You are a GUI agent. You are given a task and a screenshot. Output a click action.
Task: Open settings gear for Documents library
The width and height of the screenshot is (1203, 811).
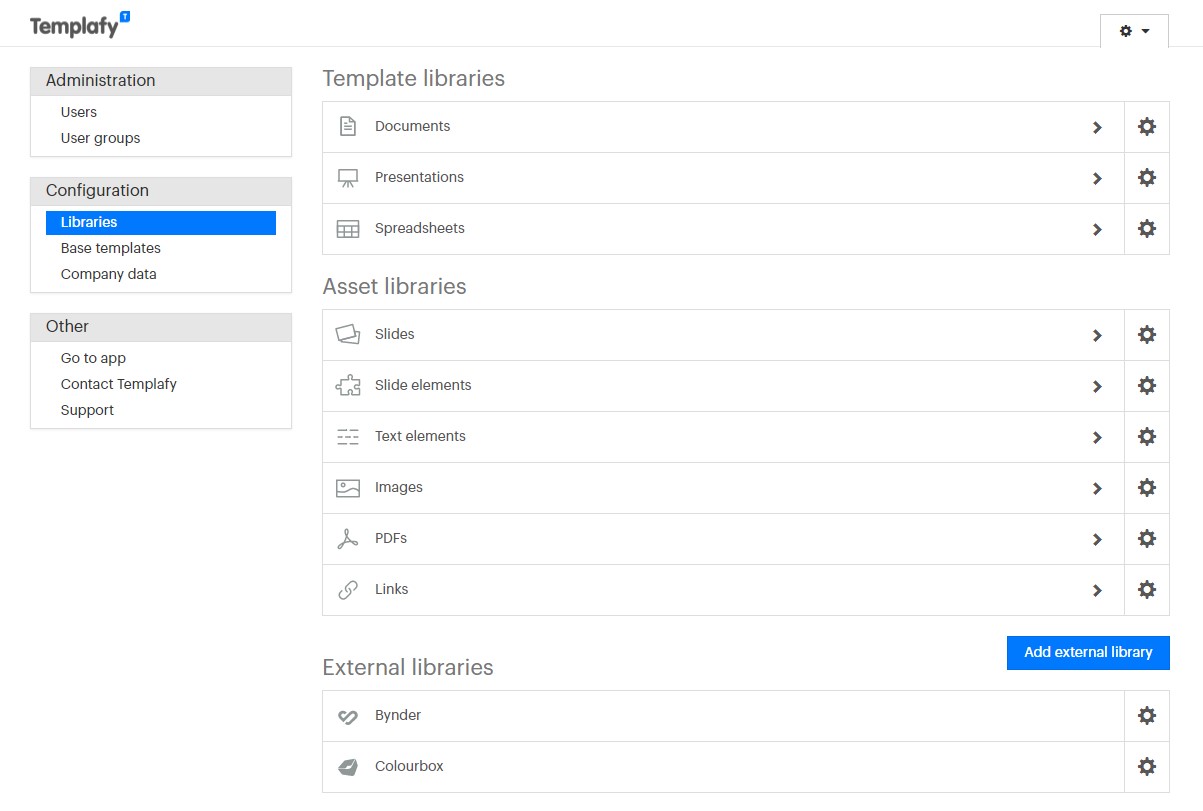1147,127
